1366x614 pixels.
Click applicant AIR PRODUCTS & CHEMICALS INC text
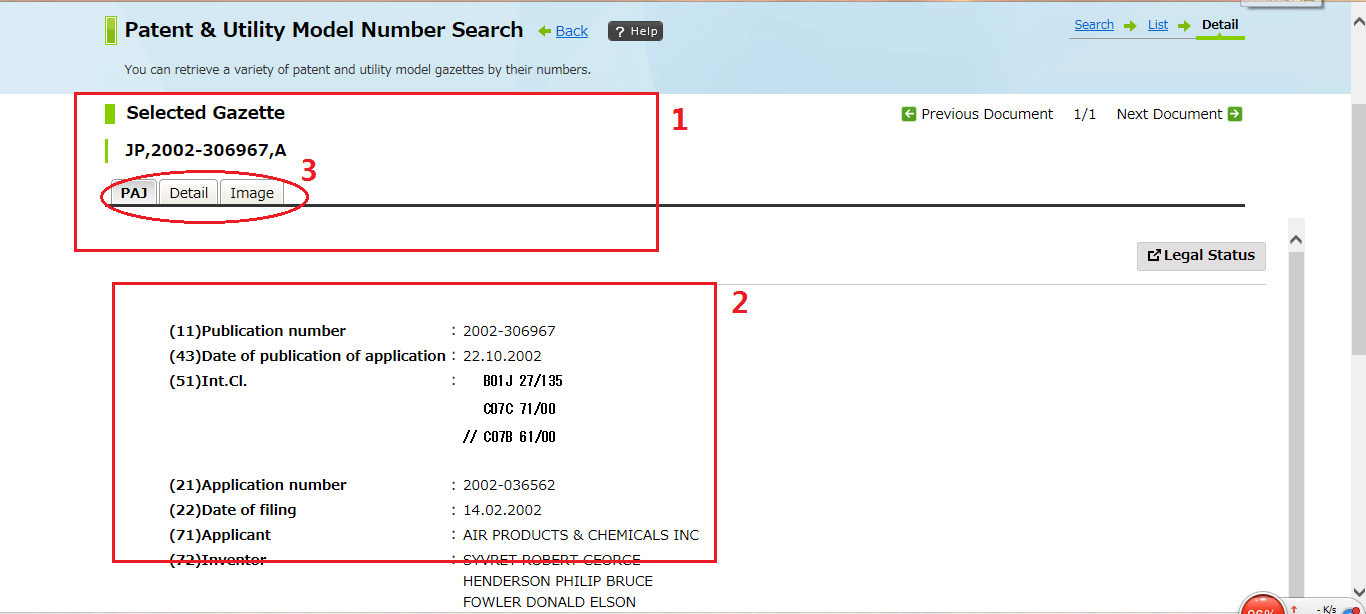[581, 535]
